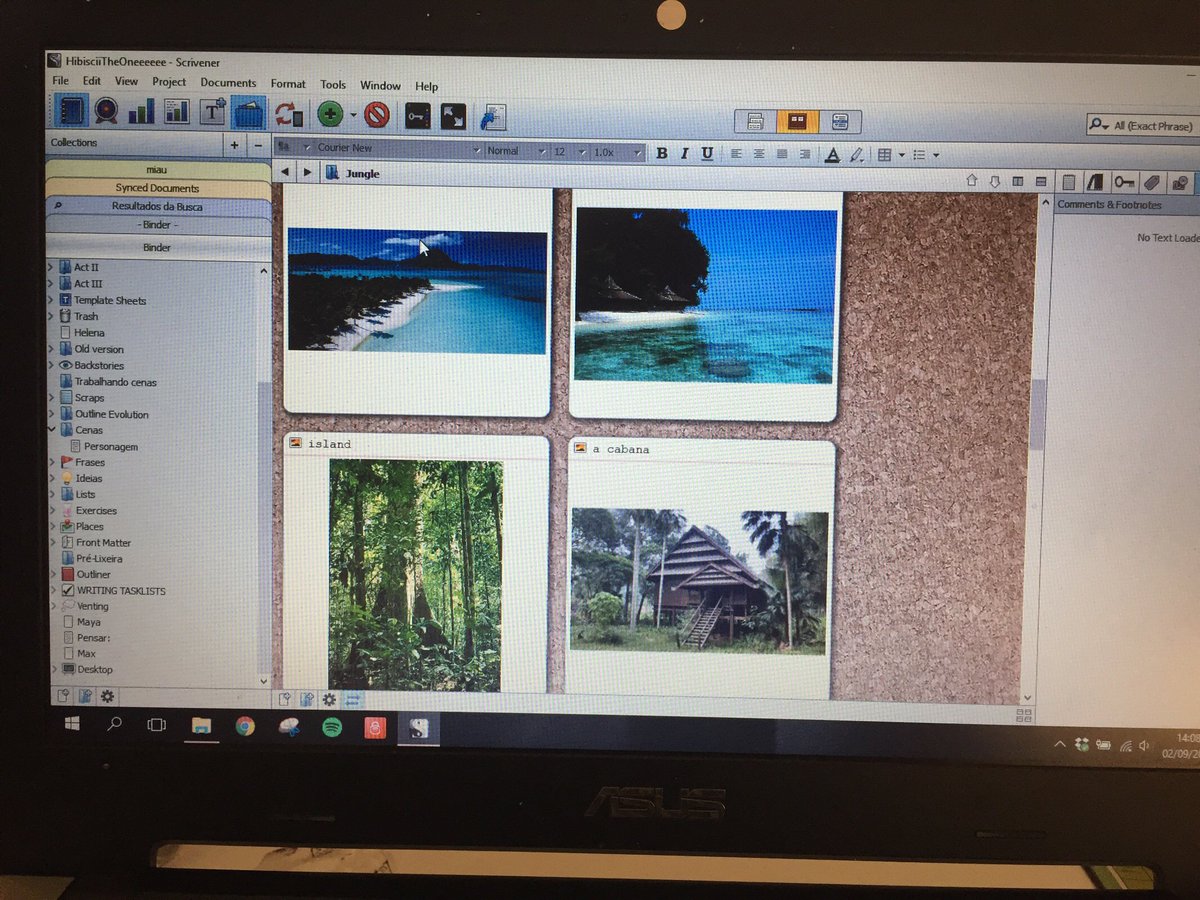Open Text Statistics from the framed chart icon

click(177, 112)
